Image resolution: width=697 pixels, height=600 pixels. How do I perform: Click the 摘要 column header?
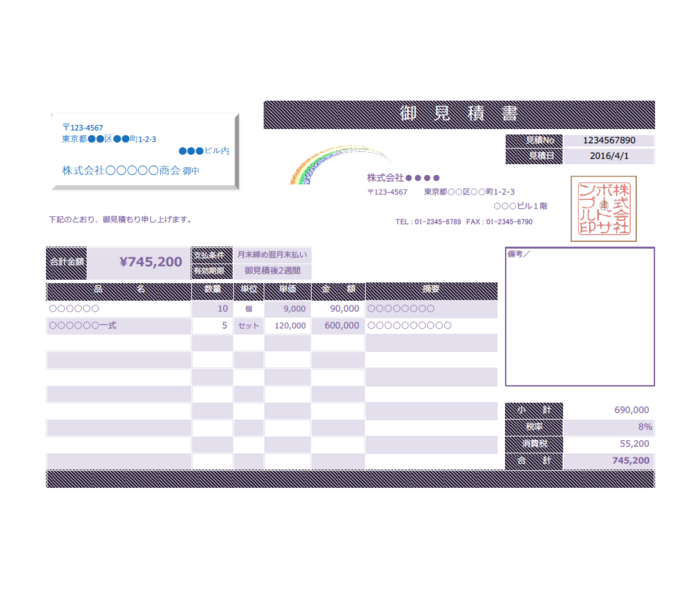click(x=432, y=291)
